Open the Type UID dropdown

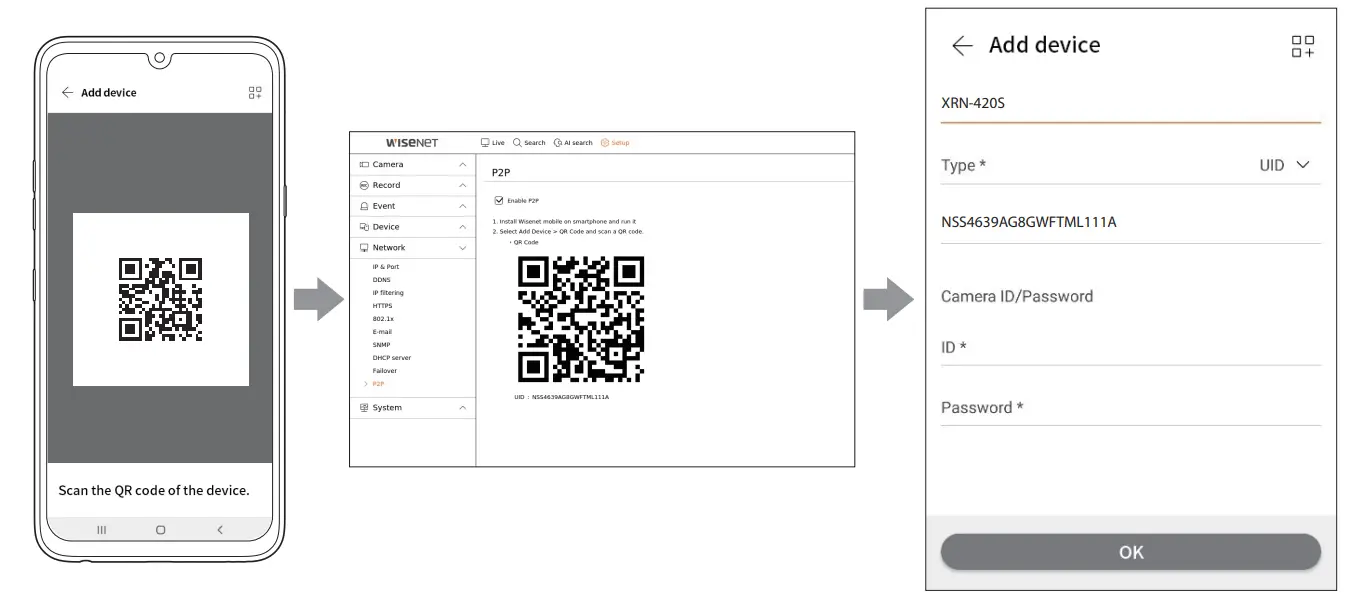point(1284,165)
